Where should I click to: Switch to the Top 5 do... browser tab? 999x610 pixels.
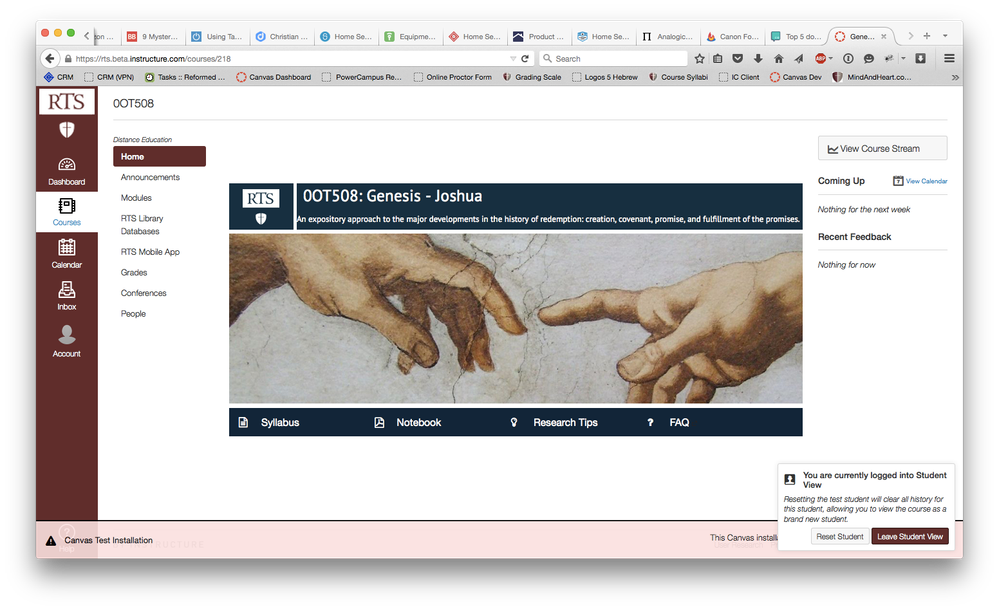[797, 36]
